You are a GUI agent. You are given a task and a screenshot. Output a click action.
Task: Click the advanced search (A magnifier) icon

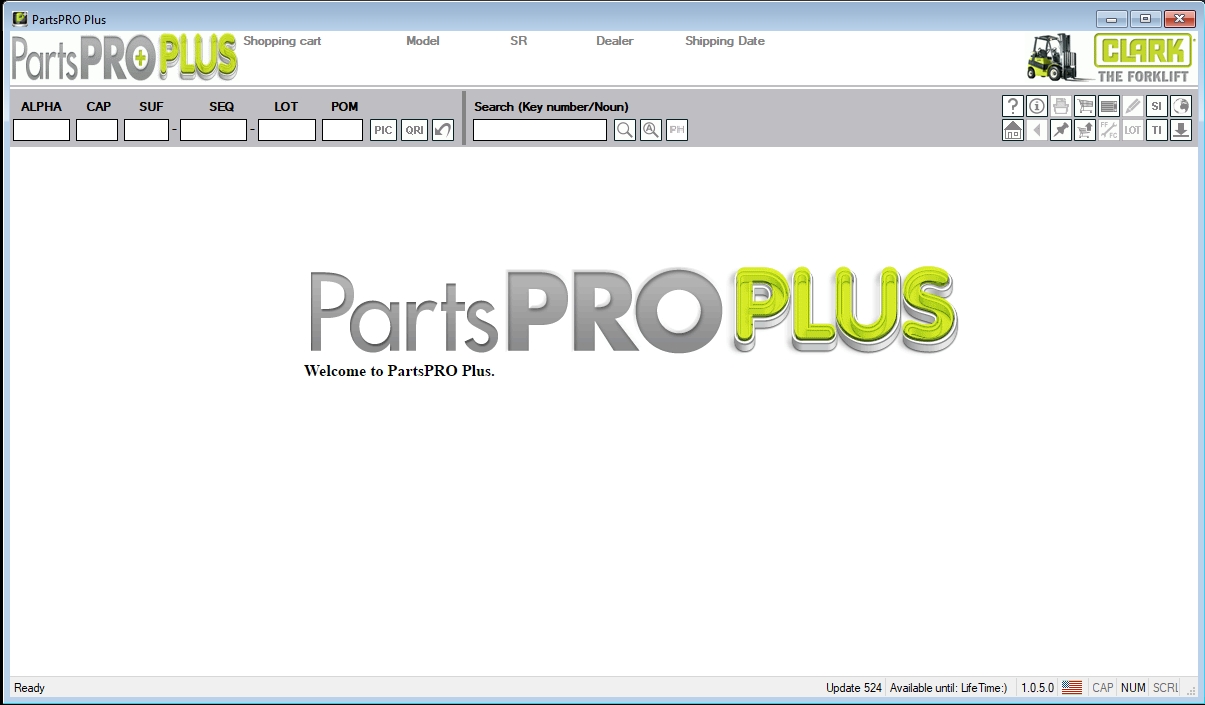(650, 130)
